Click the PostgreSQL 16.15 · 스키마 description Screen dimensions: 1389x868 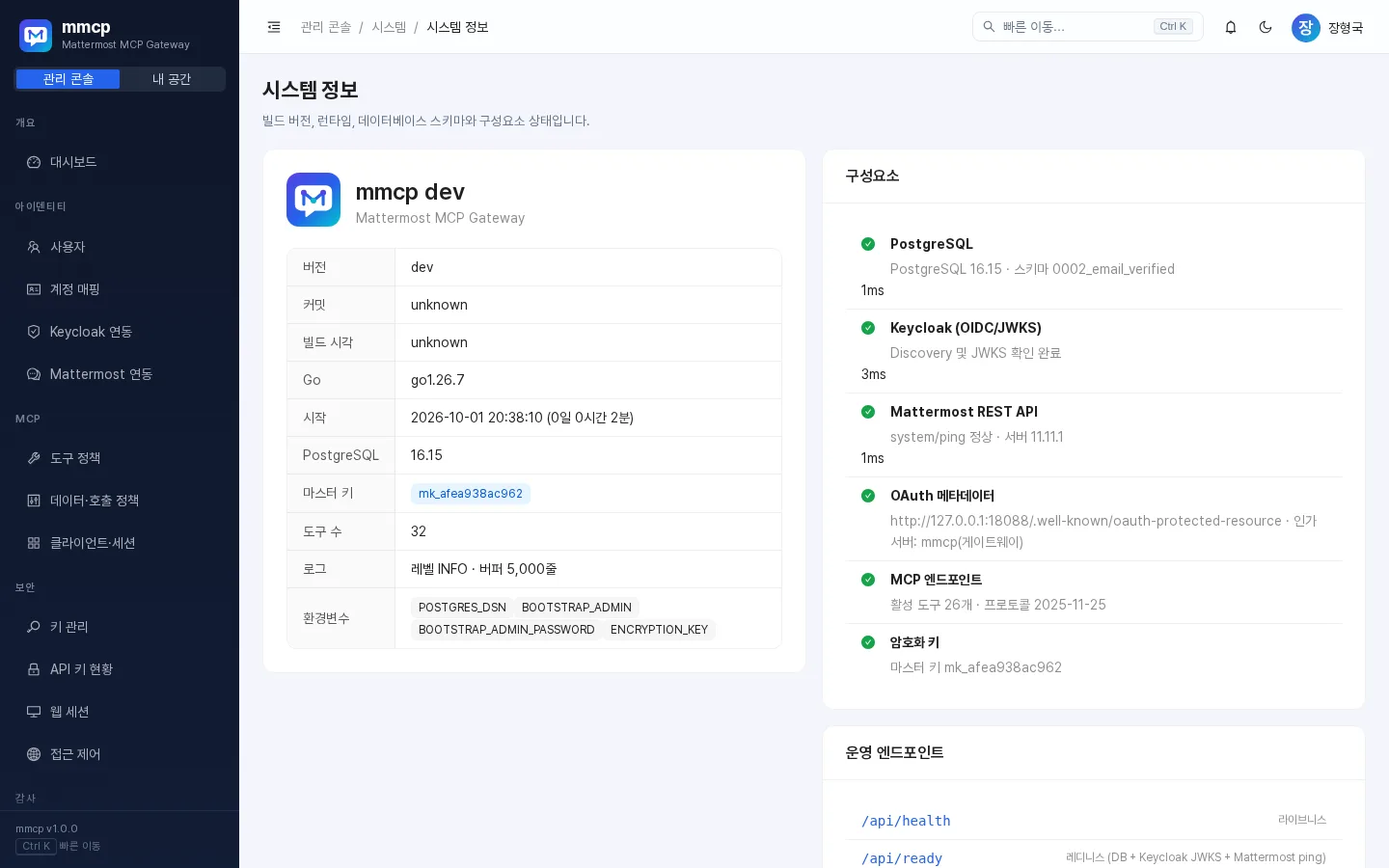tap(1032, 269)
